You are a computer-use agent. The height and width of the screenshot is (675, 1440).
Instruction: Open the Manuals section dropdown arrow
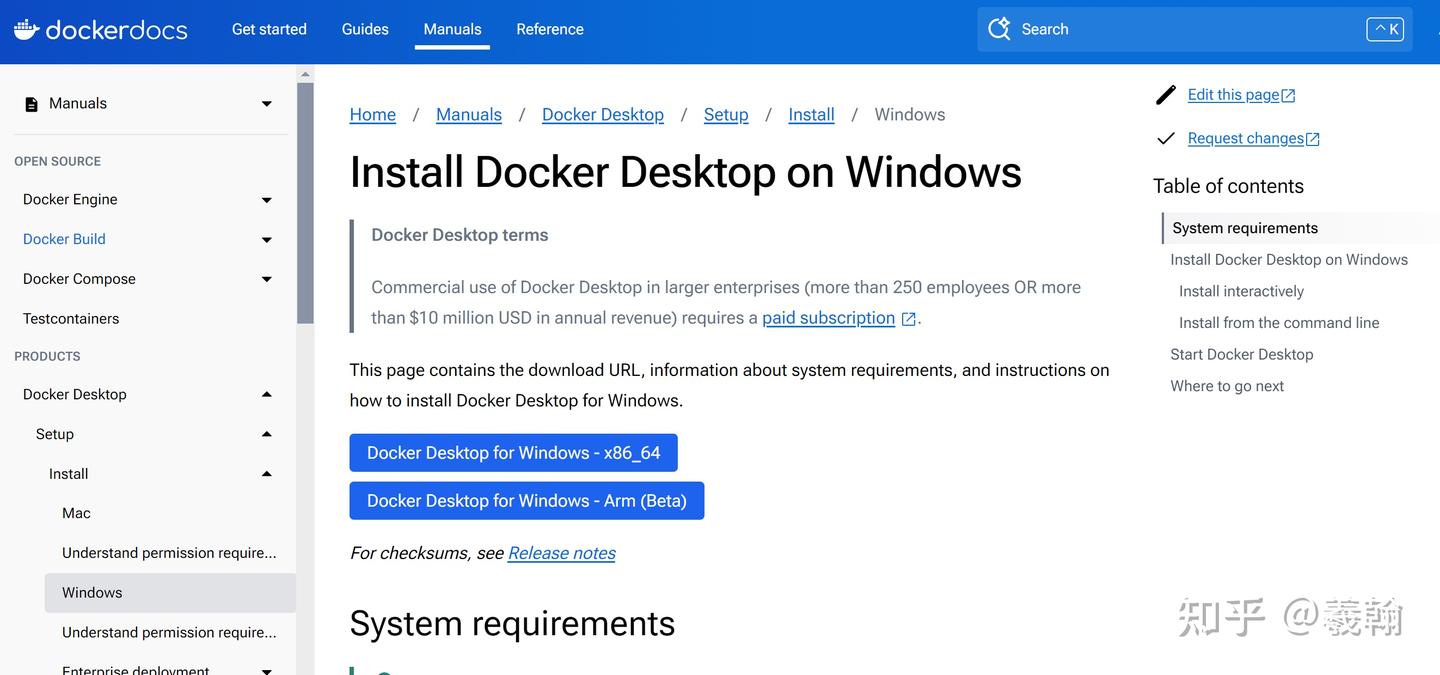click(x=267, y=104)
